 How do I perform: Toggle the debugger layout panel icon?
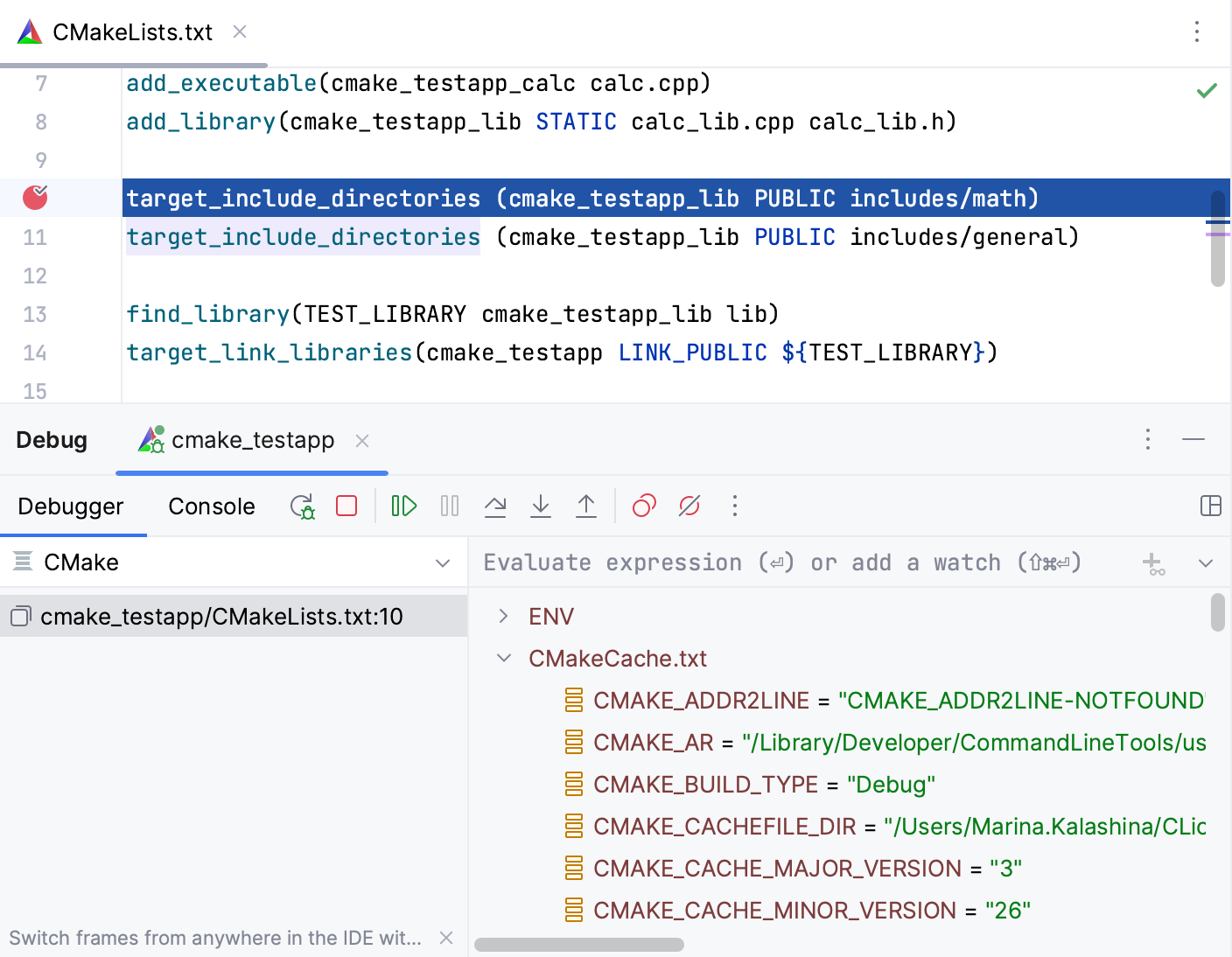click(x=1211, y=506)
